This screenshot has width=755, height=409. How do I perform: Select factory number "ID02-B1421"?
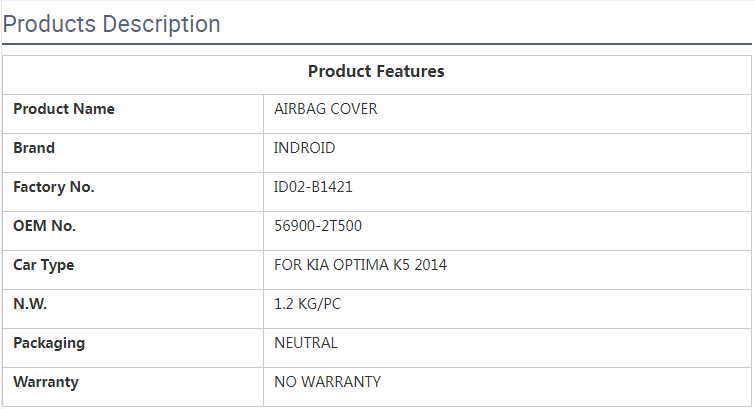313,187
